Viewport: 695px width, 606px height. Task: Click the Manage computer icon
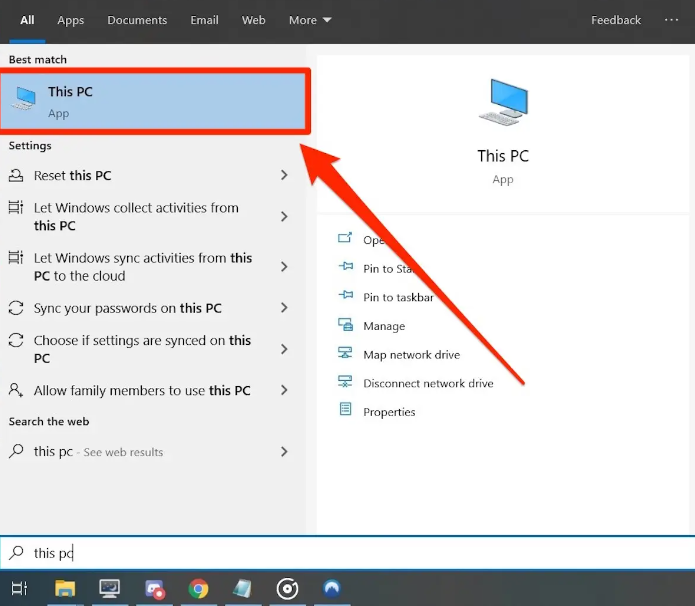tap(345, 325)
